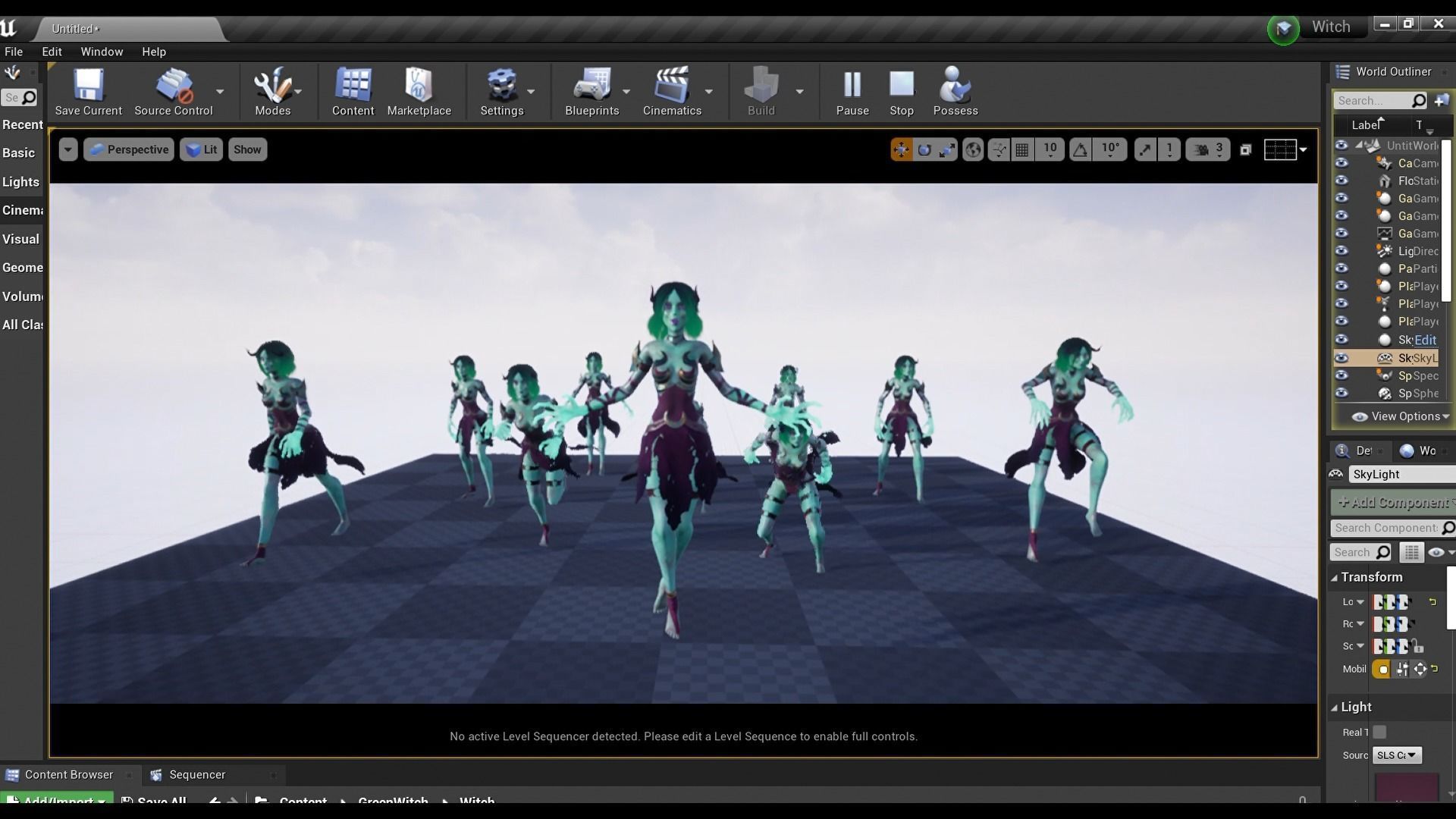Click the Save Current toolbar icon
The image size is (1456, 819).
(x=88, y=91)
